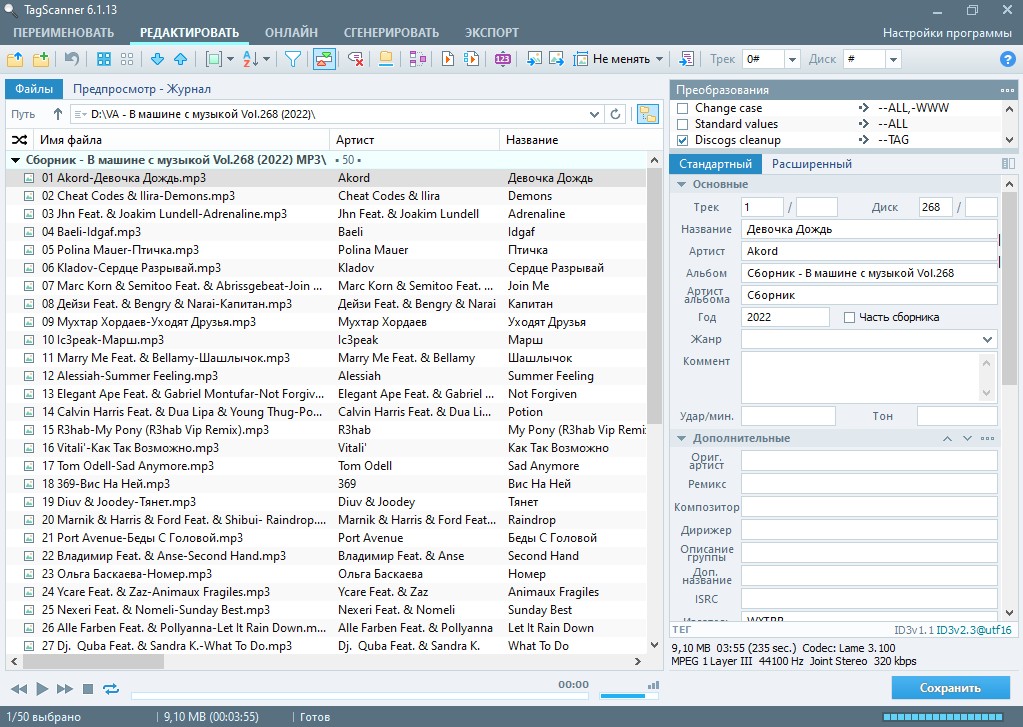
Task: Open 'Настройки программы' settings
Action: pyautogui.click(x=947, y=33)
